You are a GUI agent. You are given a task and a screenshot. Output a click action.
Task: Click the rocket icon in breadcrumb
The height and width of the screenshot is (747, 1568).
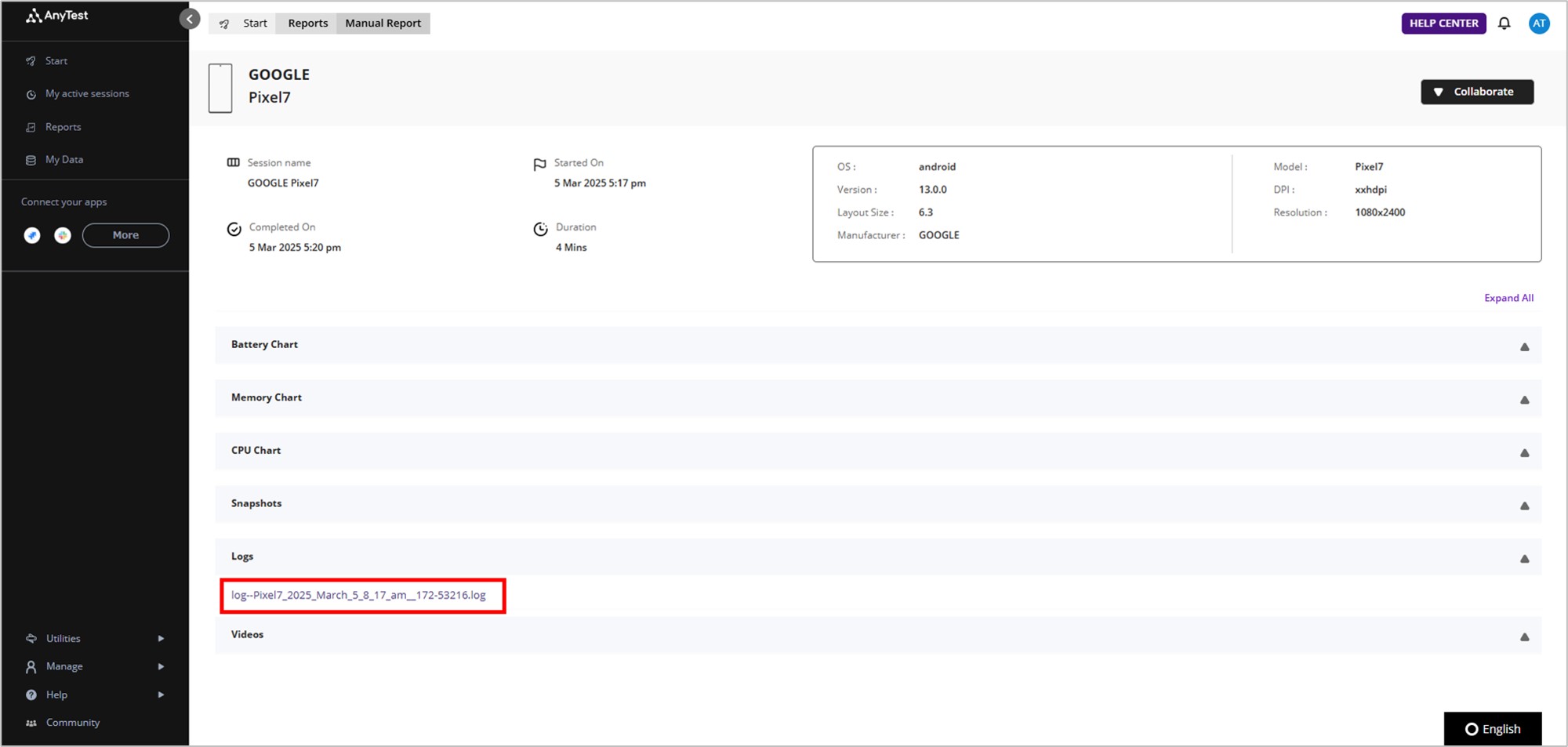[224, 24]
